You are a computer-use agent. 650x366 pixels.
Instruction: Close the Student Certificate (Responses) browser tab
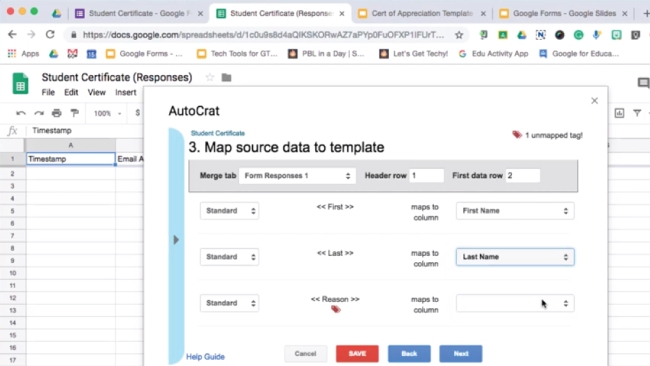[x=342, y=14]
